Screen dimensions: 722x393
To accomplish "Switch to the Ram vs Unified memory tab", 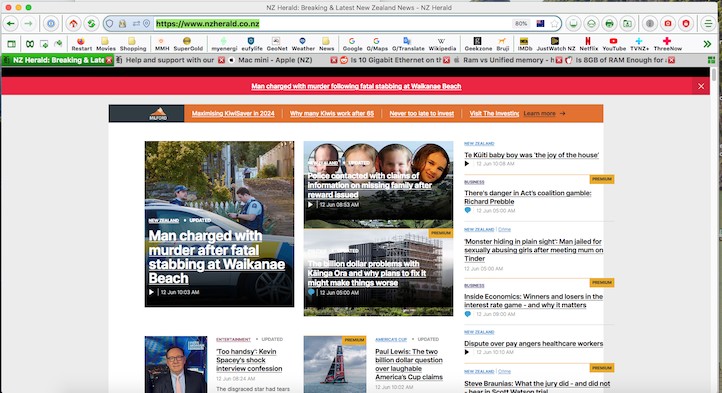I will (507, 60).
